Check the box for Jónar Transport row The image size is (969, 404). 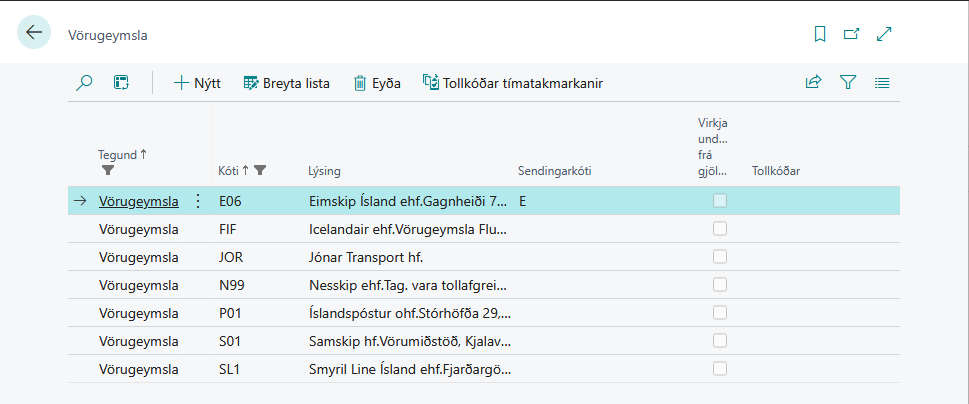[720, 257]
